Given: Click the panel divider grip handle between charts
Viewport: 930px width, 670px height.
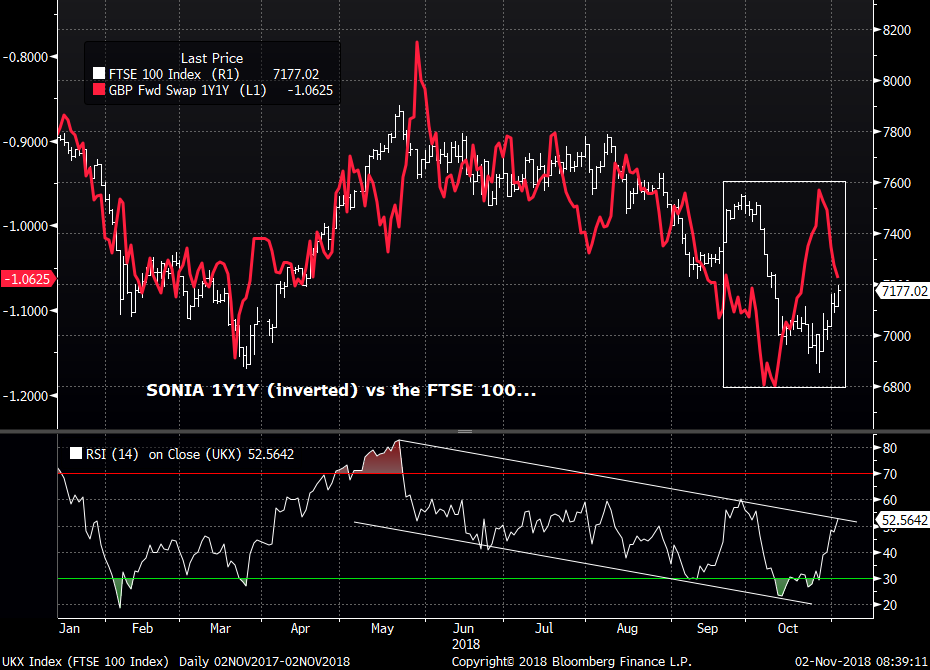Looking at the screenshot, I should pos(465,431).
